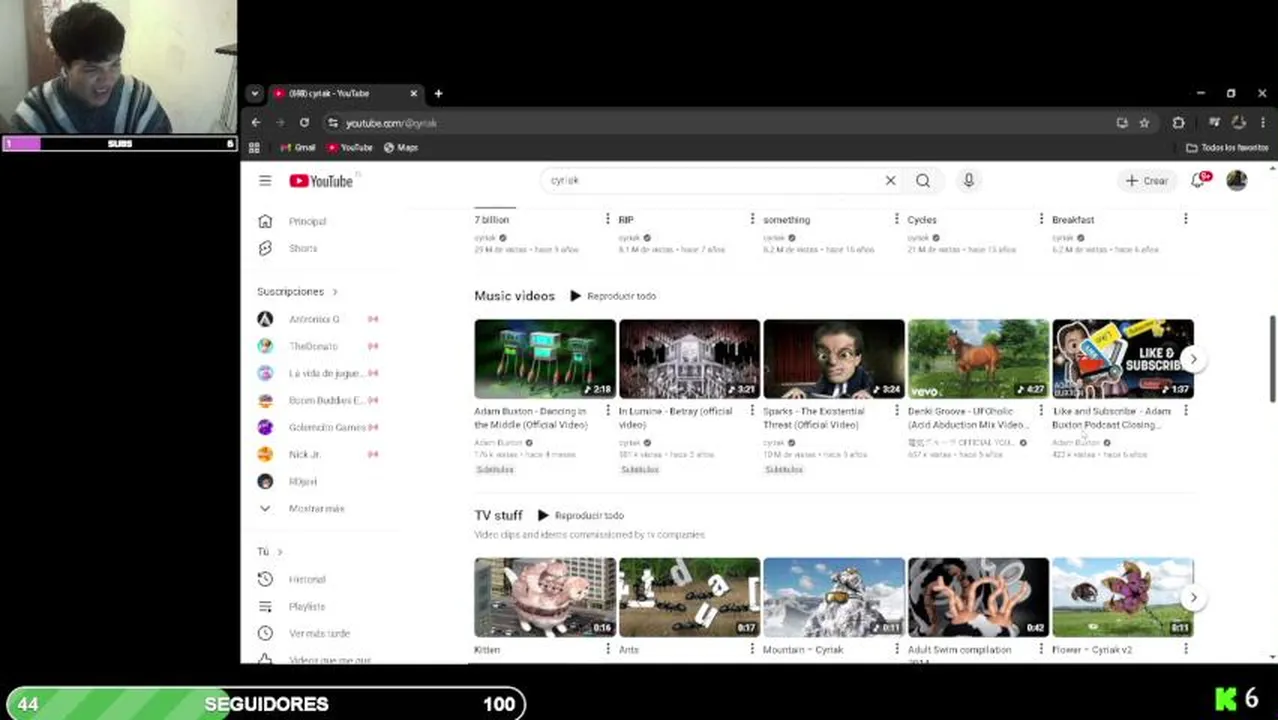
Task: Reload the page in Chrome
Action: (x=304, y=122)
